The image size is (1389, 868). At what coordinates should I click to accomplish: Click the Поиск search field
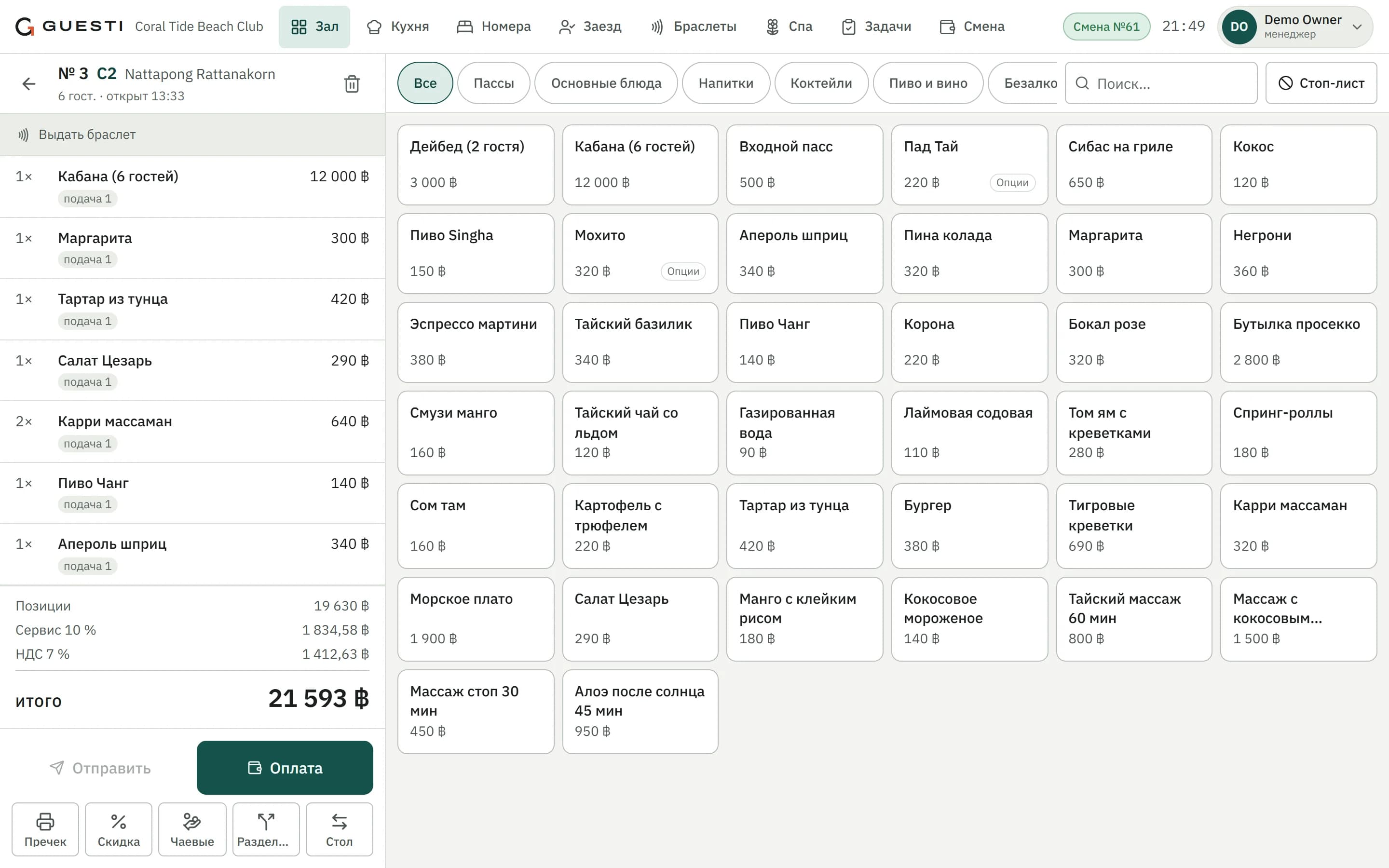(x=1160, y=83)
